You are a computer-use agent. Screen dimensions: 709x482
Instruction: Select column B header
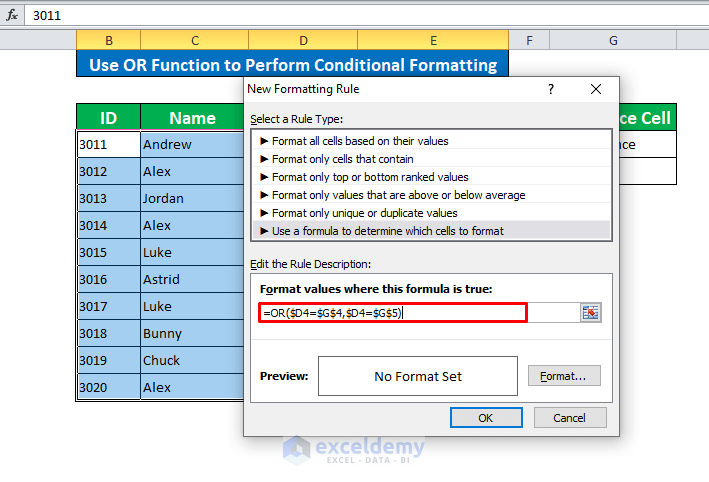pos(108,40)
